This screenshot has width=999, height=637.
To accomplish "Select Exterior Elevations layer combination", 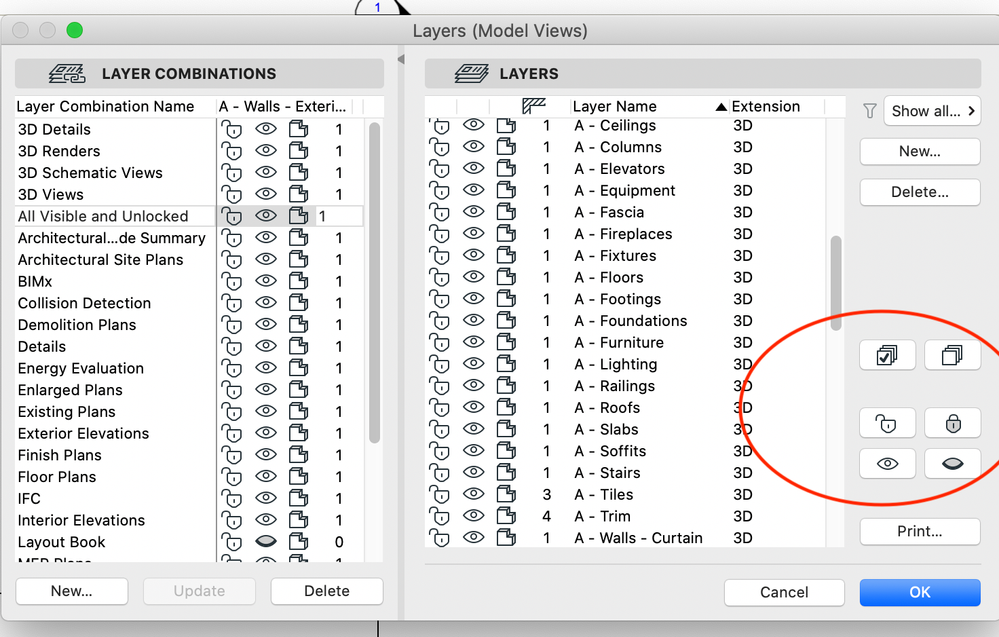I will 83,433.
